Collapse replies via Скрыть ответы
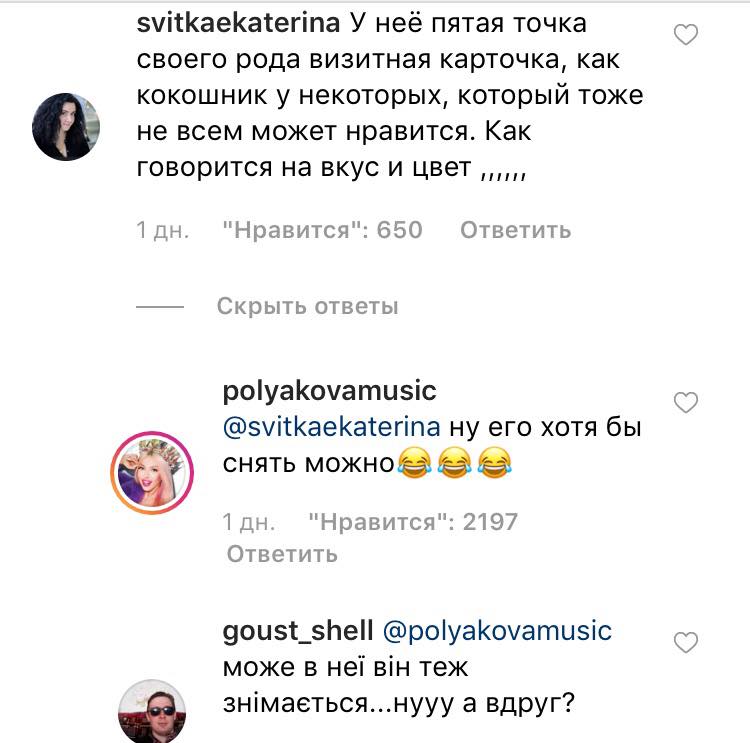The height and width of the screenshot is (743, 750). [307, 306]
